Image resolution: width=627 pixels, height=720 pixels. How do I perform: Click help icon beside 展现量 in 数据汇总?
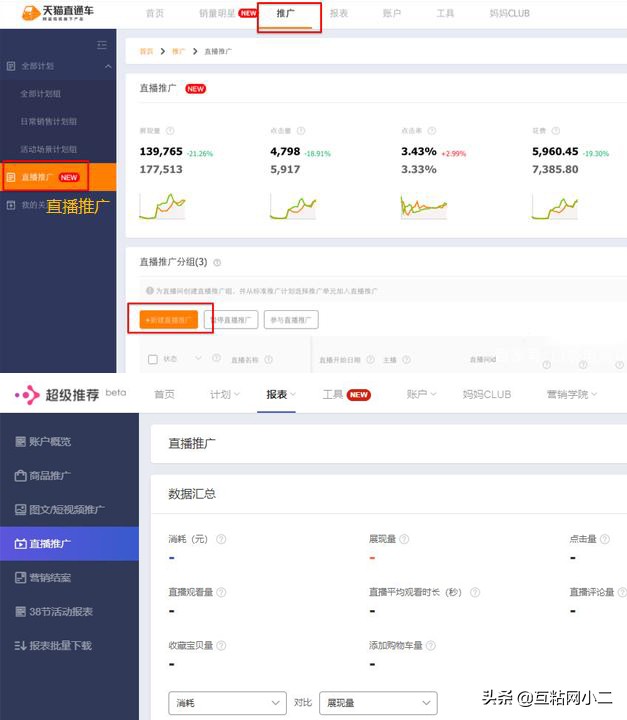(x=404, y=539)
